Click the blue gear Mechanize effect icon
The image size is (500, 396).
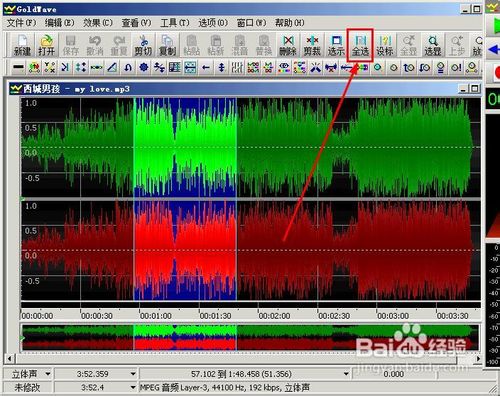coord(144,68)
